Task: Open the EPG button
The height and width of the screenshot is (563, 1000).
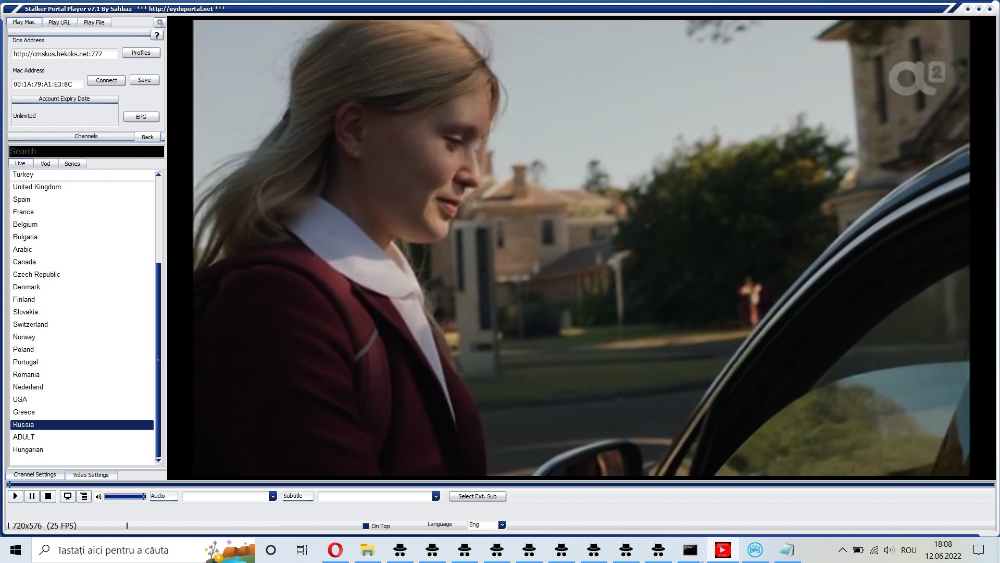Action: [x=141, y=117]
